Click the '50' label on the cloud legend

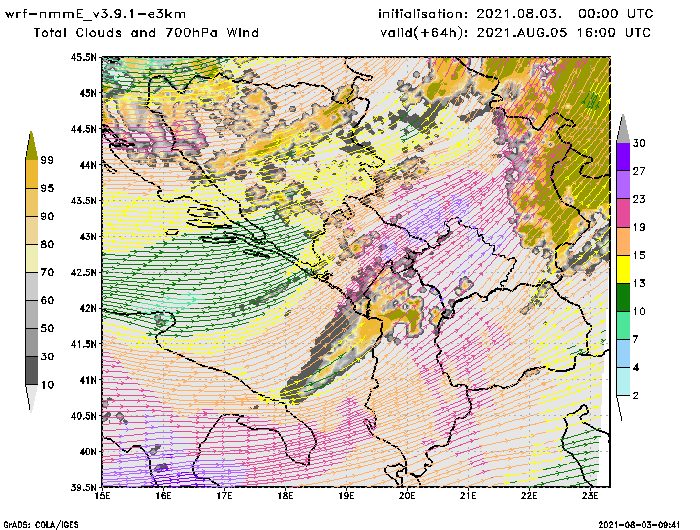coord(47,329)
